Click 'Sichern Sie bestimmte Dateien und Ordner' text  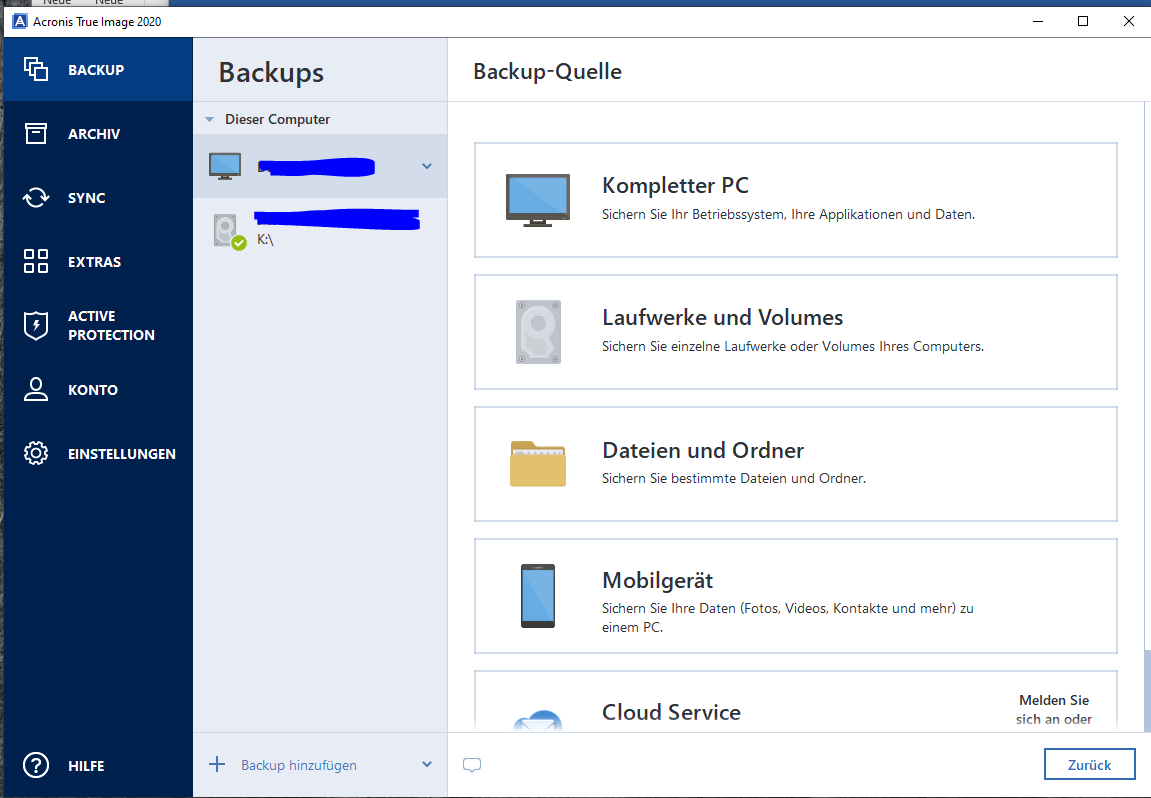click(734, 478)
